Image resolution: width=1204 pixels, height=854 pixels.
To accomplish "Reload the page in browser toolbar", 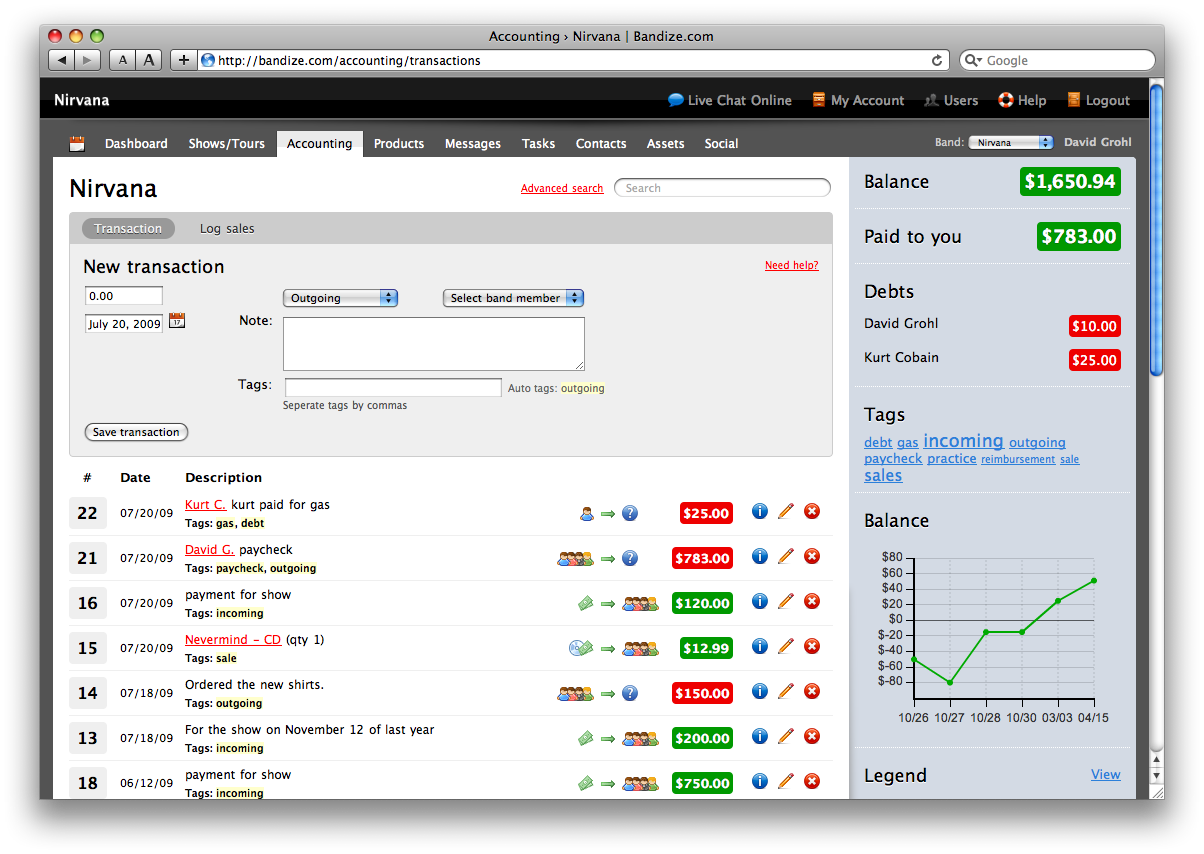I will 937,60.
